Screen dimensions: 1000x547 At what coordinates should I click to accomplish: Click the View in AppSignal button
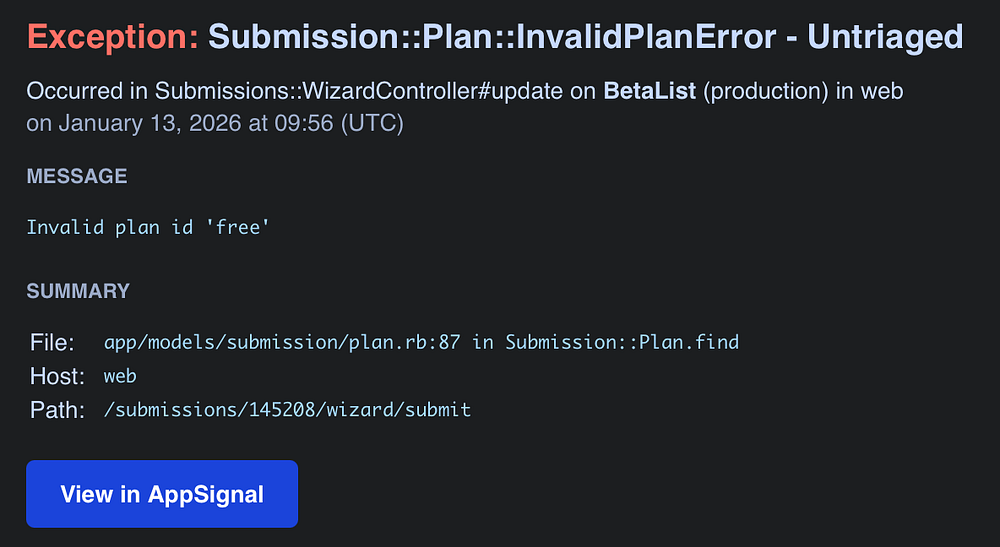coord(162,494)
